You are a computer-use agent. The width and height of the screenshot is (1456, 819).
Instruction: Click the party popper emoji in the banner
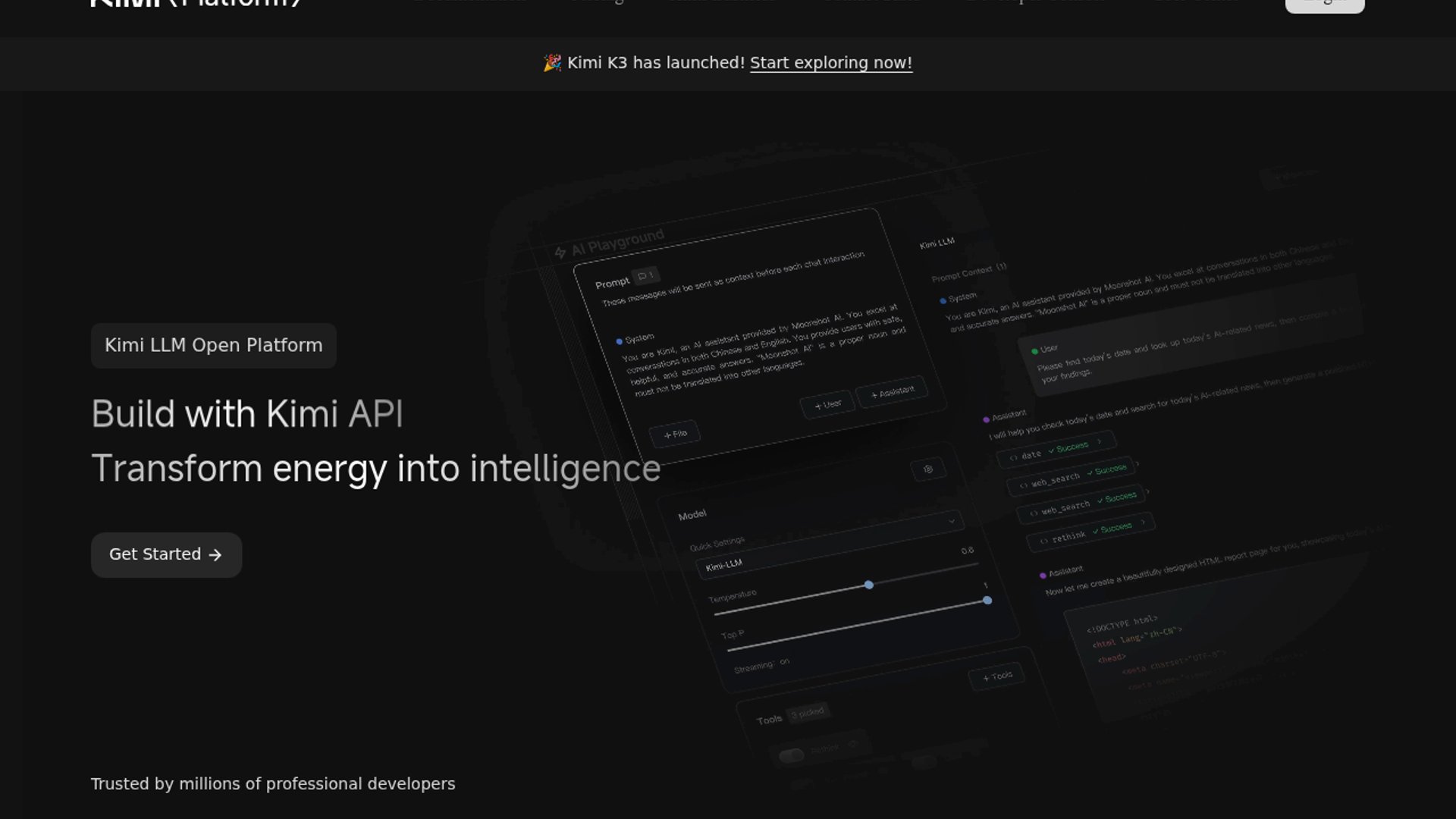coord(553,63)
